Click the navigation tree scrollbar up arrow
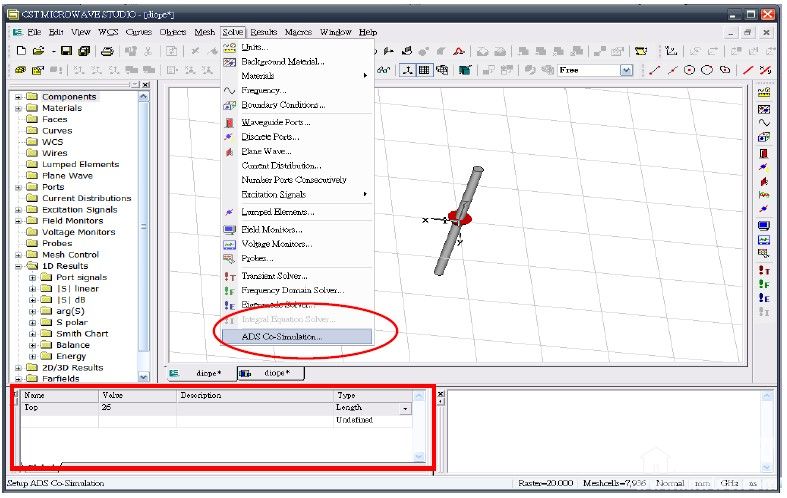 [x=144, y=96]
